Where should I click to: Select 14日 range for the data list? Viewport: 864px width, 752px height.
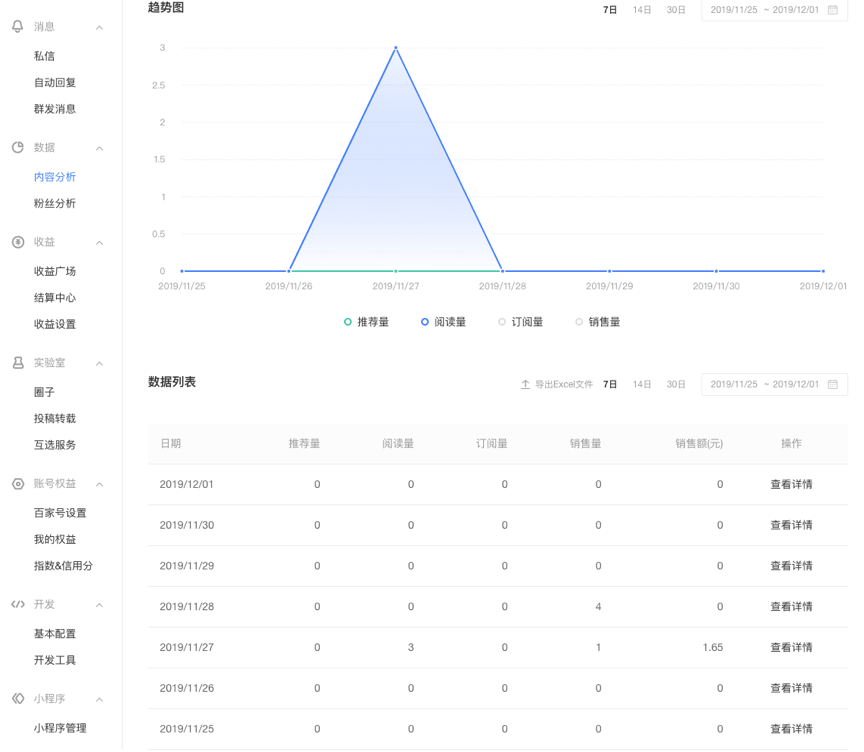pyautogui.click(x=642, y=384)
